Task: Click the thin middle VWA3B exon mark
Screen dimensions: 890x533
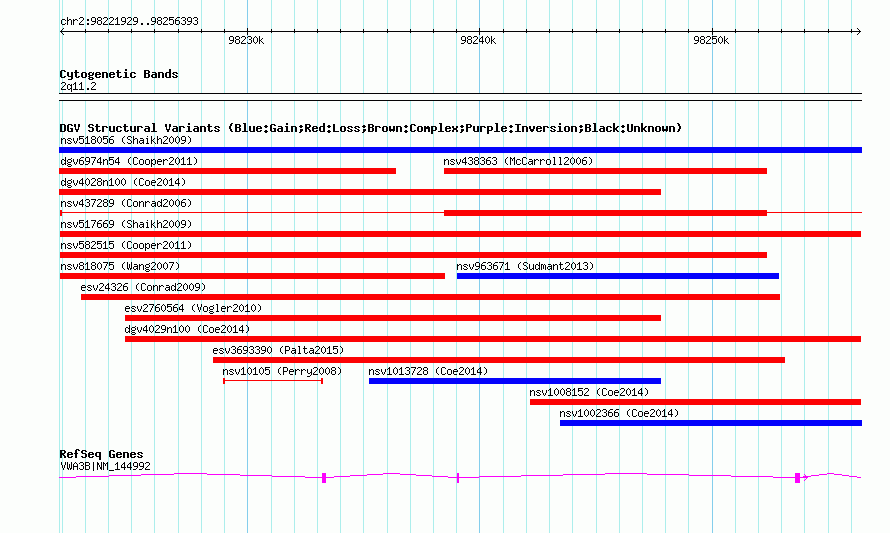Action: click(x=458, y=478)
